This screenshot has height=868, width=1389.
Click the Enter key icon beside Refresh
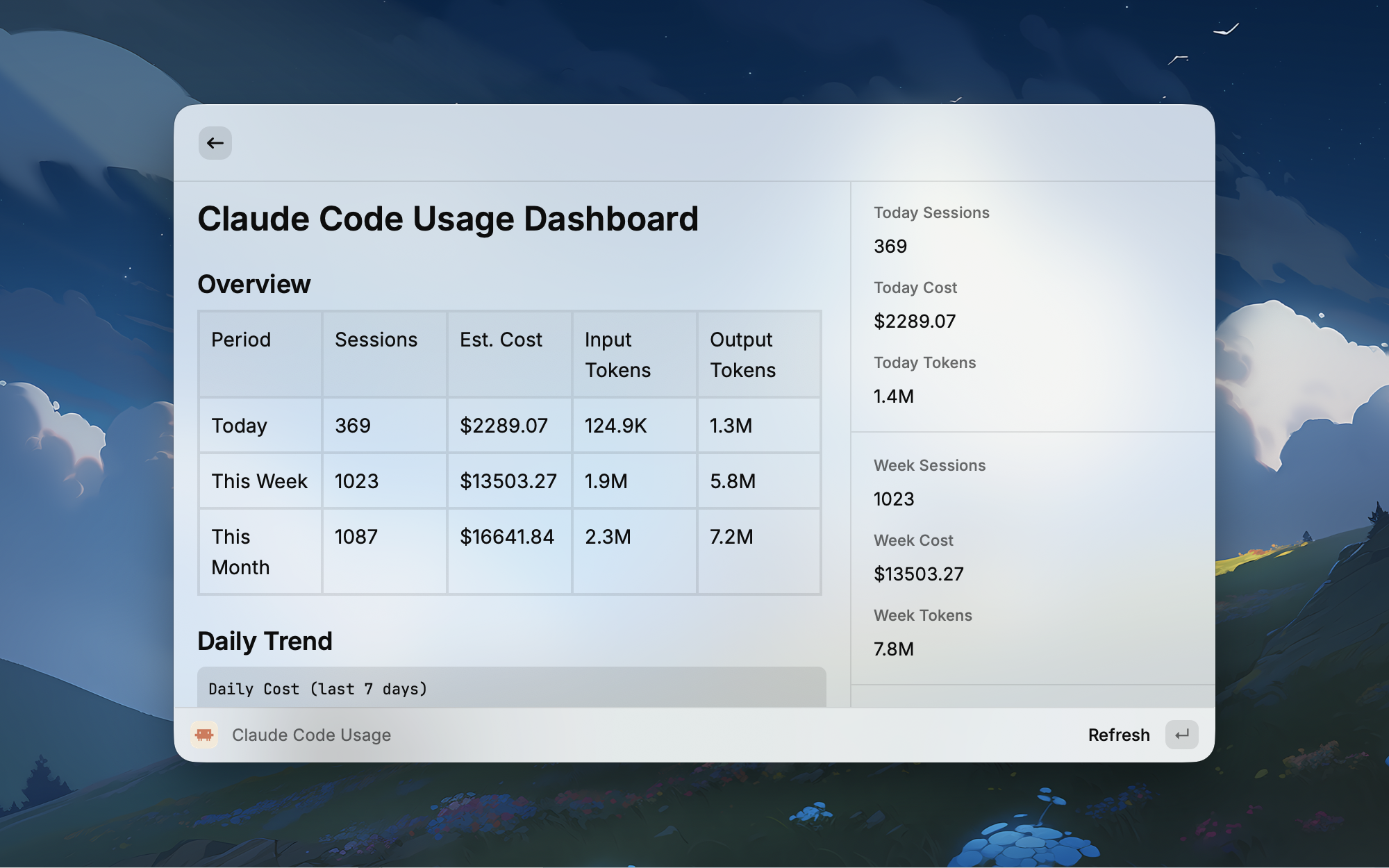[x=1181, y=735]
